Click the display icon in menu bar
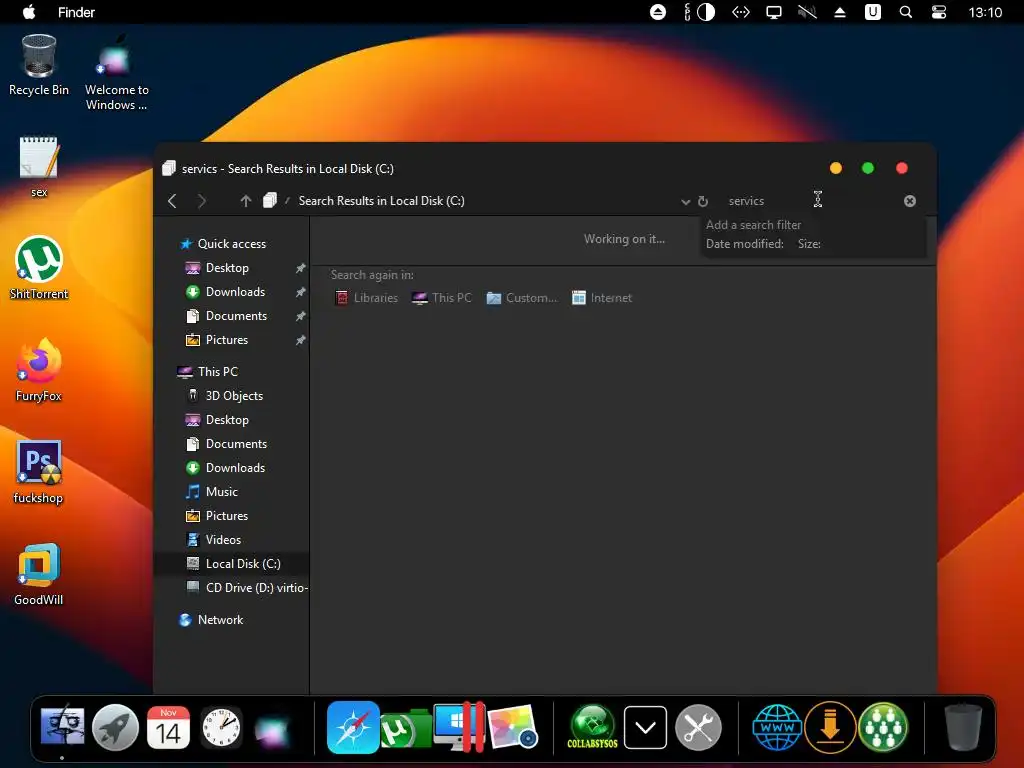Image resolution: width=1024 pixels, height=768 pixels. (774, 12)
